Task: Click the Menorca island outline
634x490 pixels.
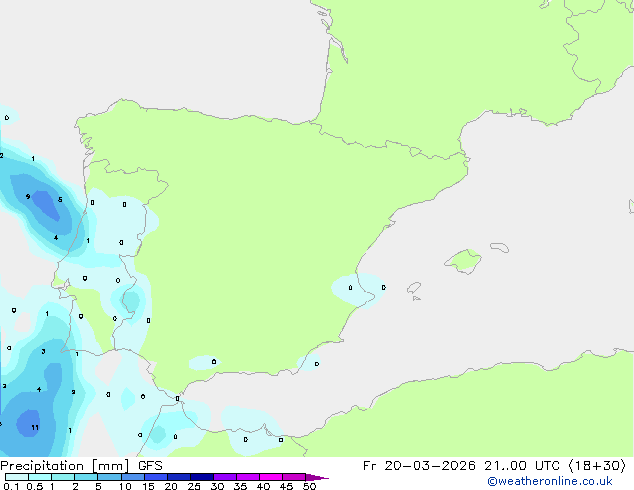Action: [499, 247]
